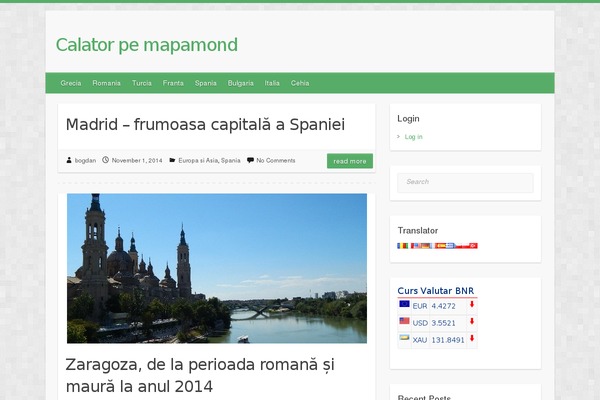Click the Login widget heading

[408, 119]
